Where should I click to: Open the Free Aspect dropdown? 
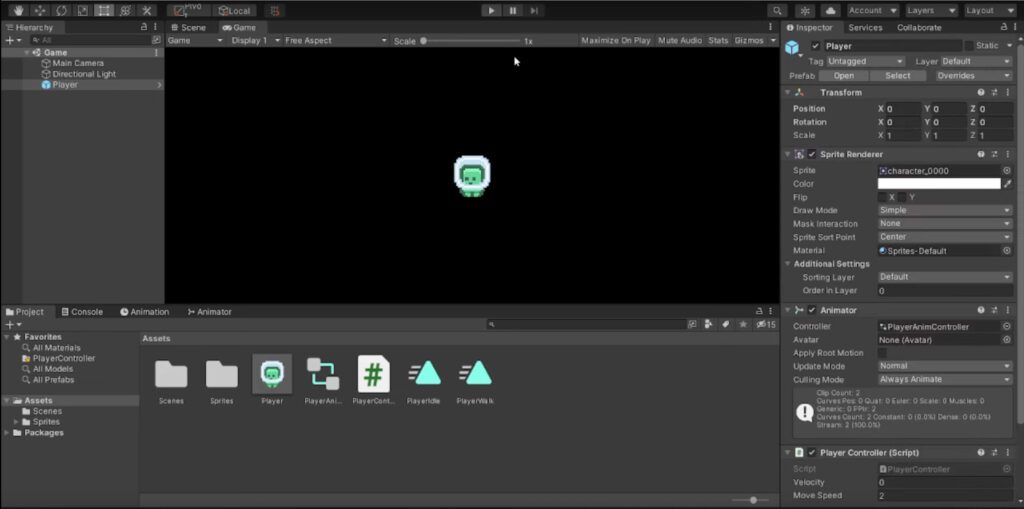(x=336, y=41)
